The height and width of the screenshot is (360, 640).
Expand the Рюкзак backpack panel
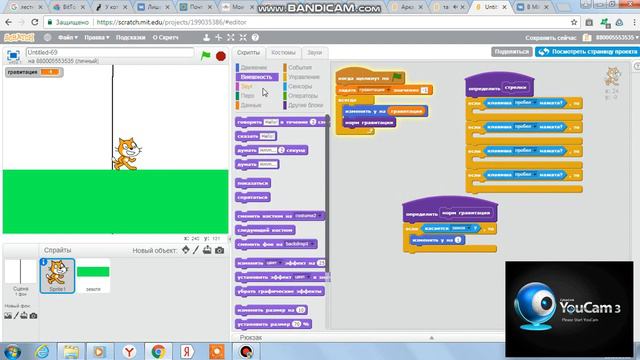click(431, 338)
